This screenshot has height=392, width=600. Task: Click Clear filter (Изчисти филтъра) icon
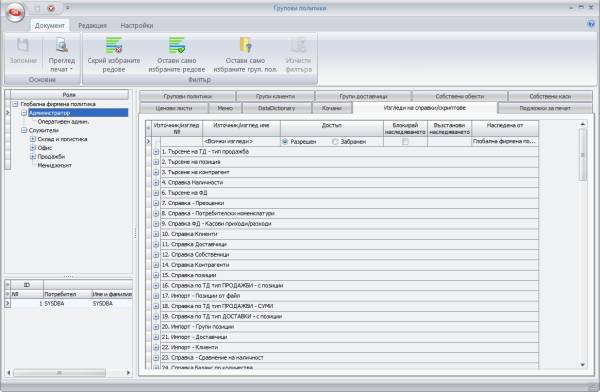[x=298, y=46]
